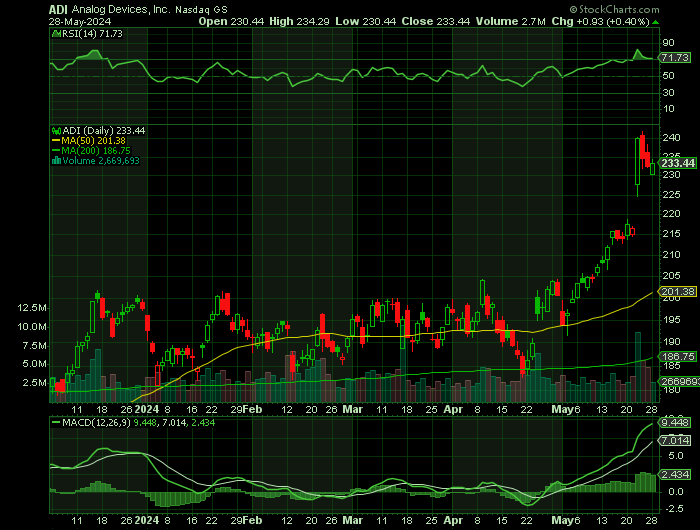Click the MA(200) 186.75 legend text
The height and width of the screenshot is (530, 700).
coord(96,151)
